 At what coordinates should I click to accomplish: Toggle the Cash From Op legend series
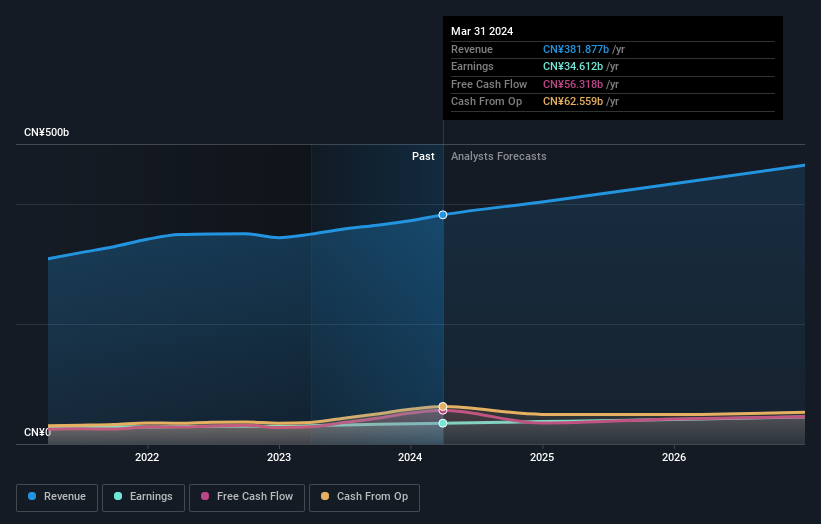pyautogui.click(x=364, y=497)
